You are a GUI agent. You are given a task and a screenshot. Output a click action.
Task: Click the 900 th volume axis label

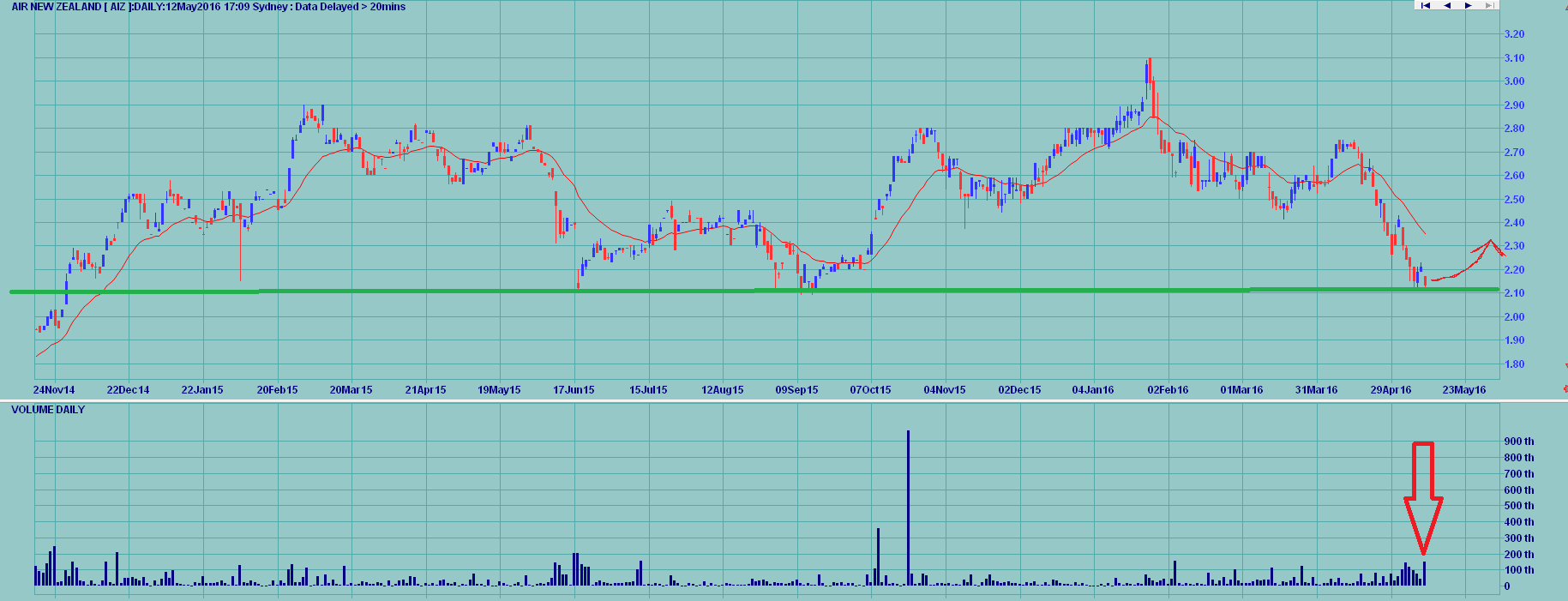click(x=1519, y=442)
